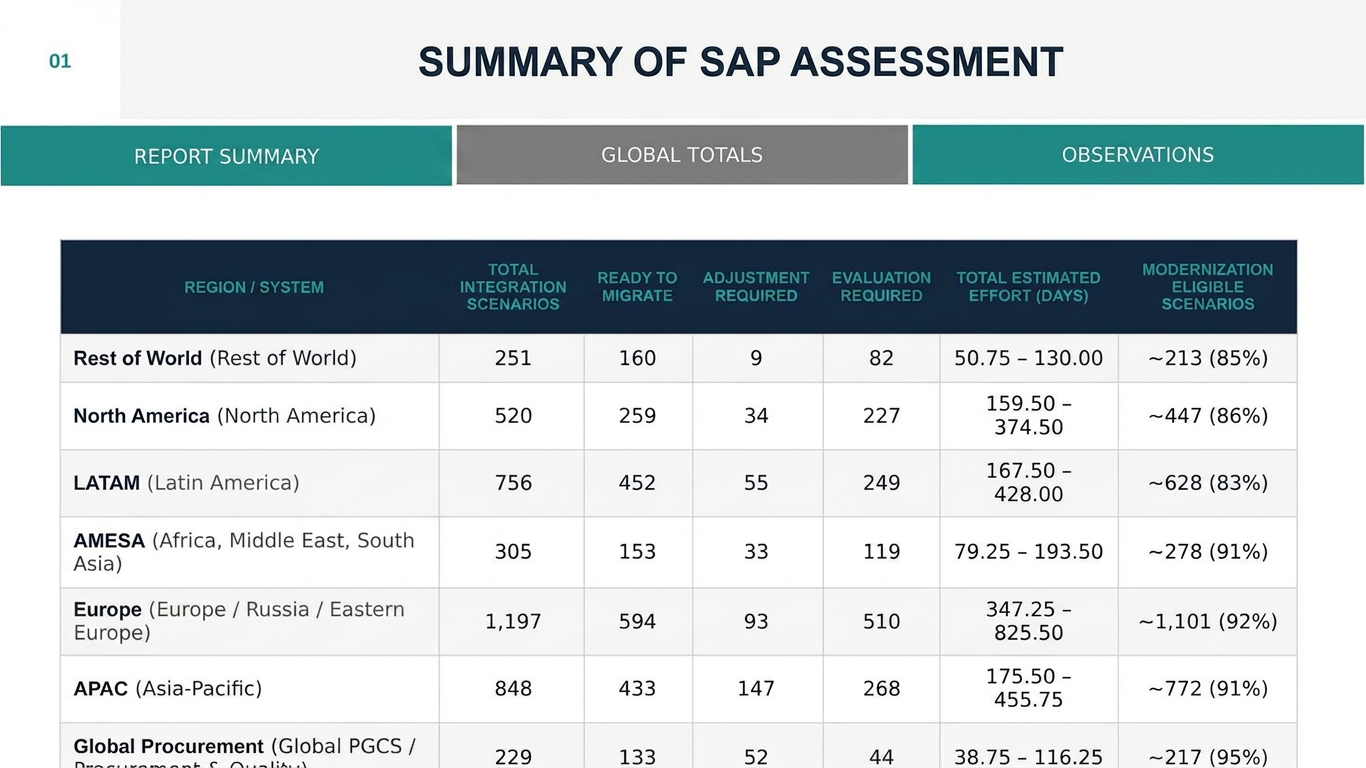This screenshot has height=768, width=1366.
Task: Click the slide number 01
Action: (x=60, y=61)
